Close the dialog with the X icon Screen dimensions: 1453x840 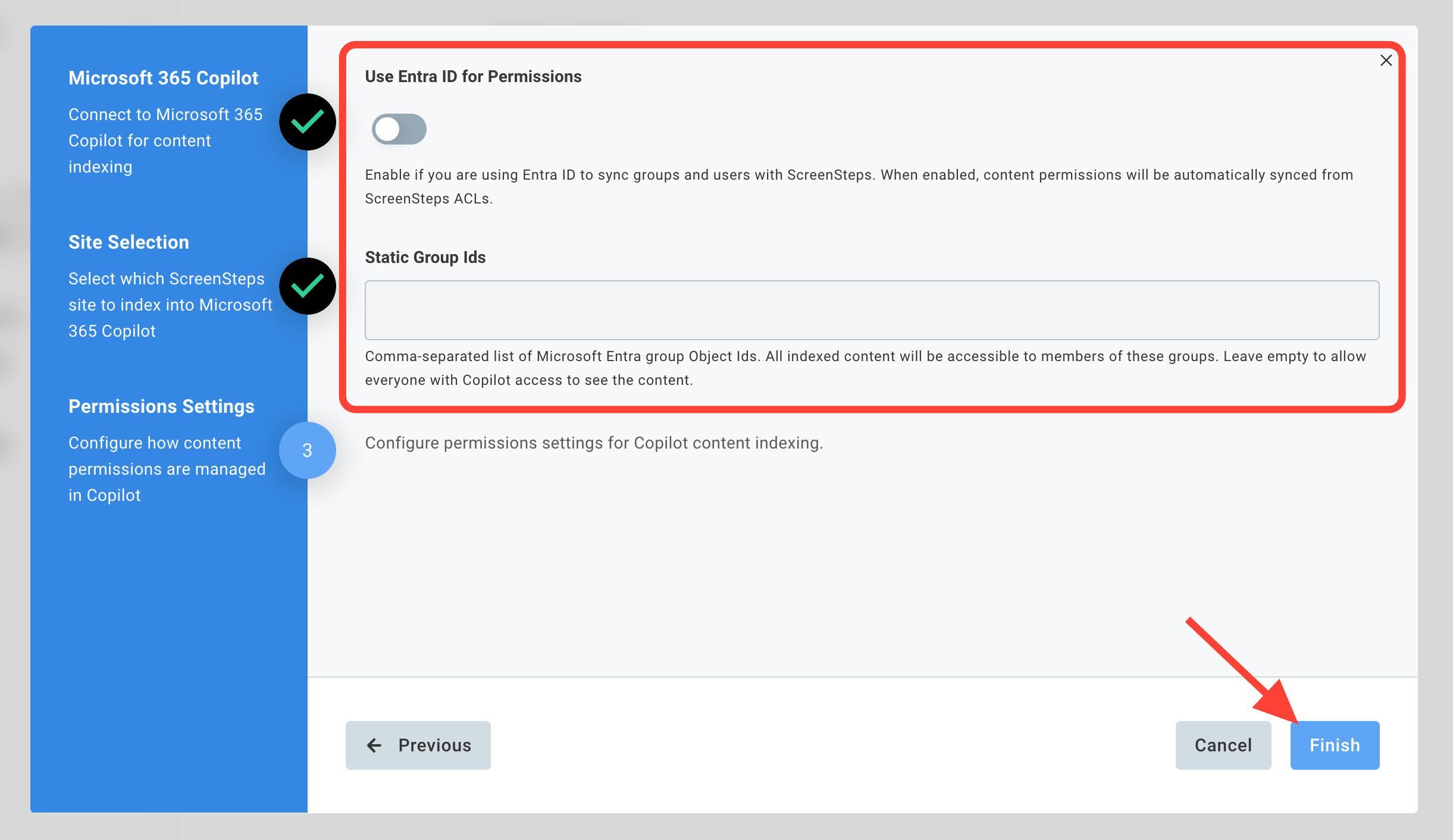click(x=1386, y=61)
